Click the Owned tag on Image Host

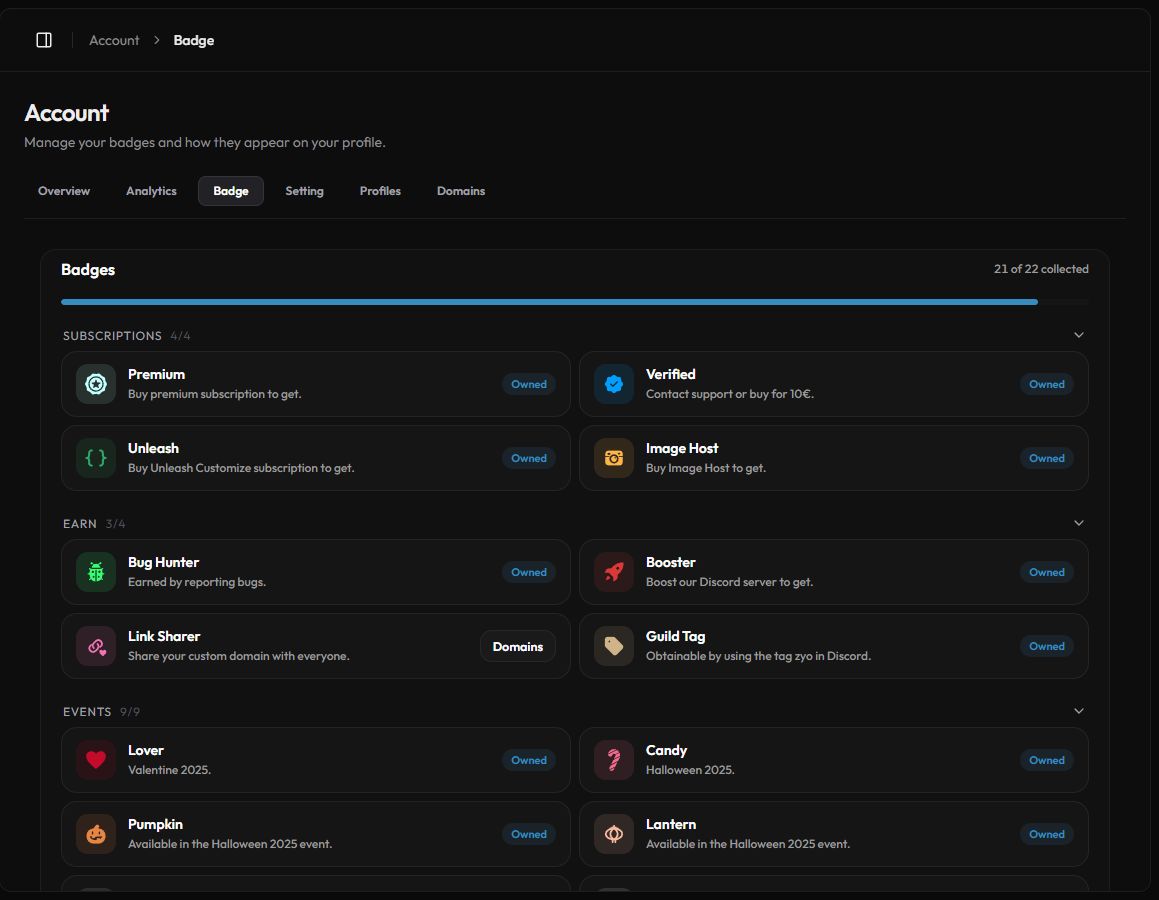[x=1047, y=458]
